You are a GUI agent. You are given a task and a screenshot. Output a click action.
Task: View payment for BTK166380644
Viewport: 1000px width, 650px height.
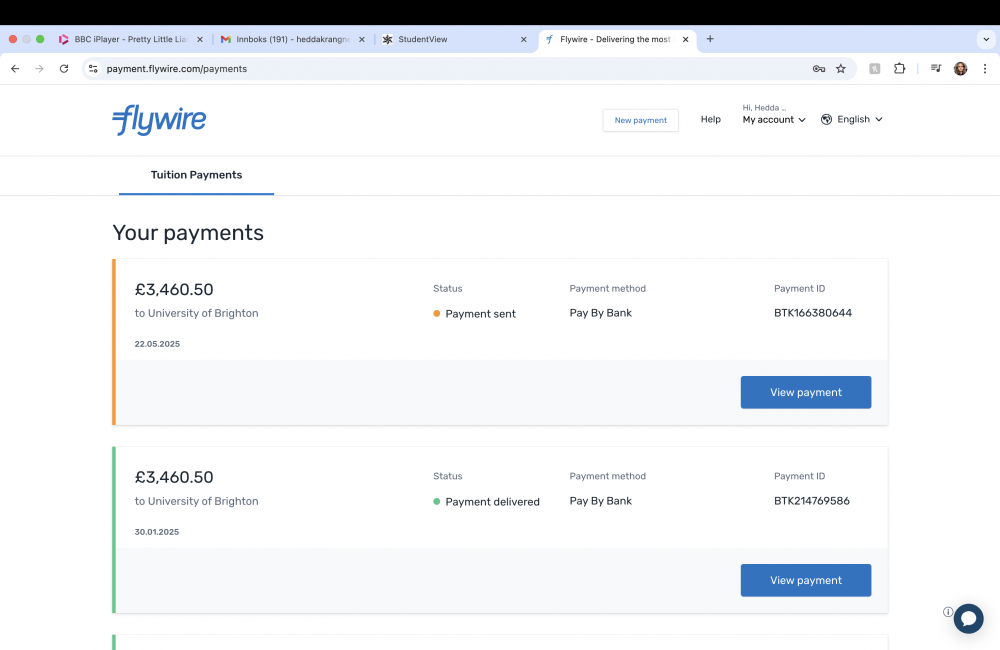point(805,392)
